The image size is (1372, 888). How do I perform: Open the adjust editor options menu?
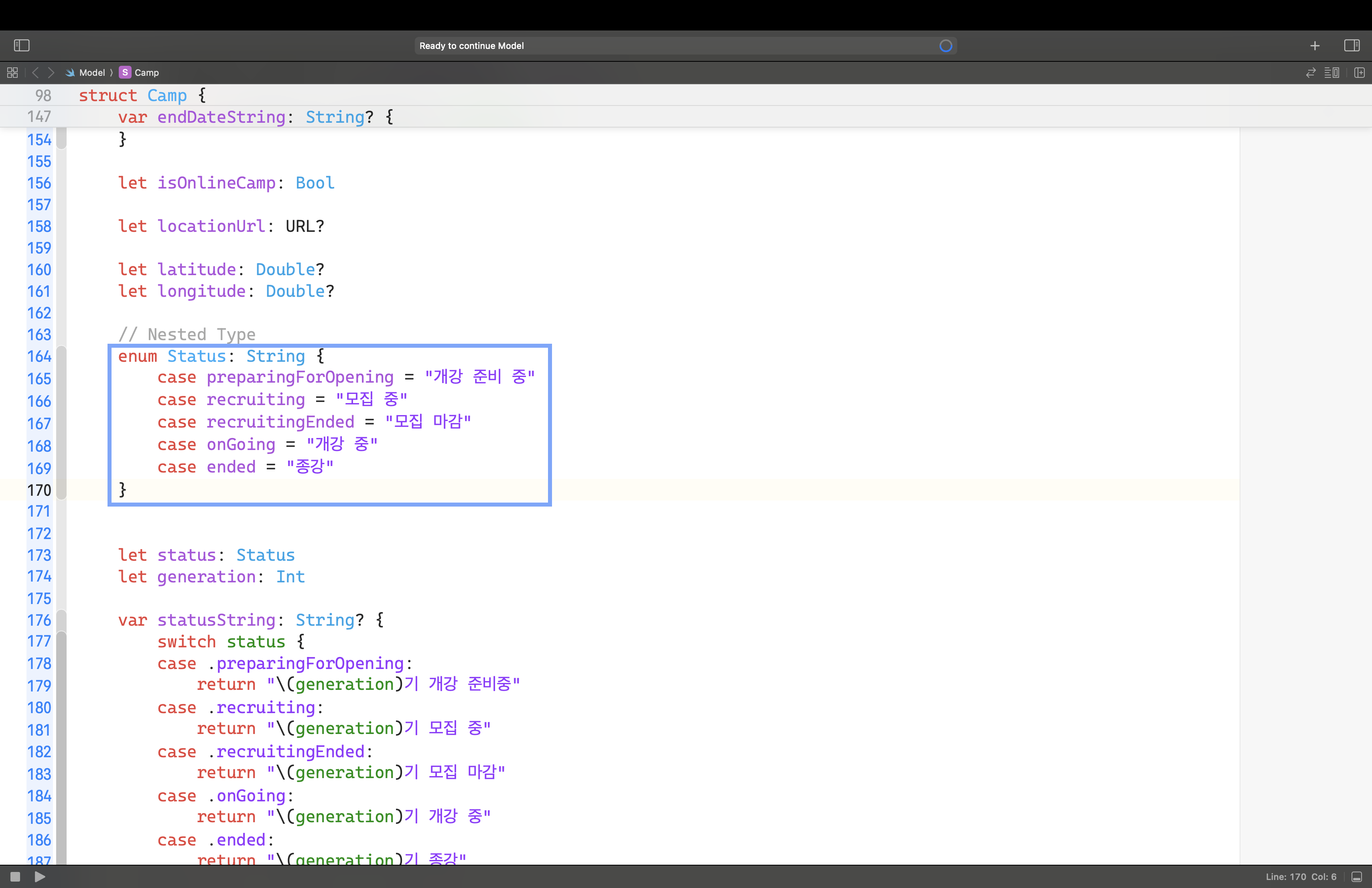1331,73
